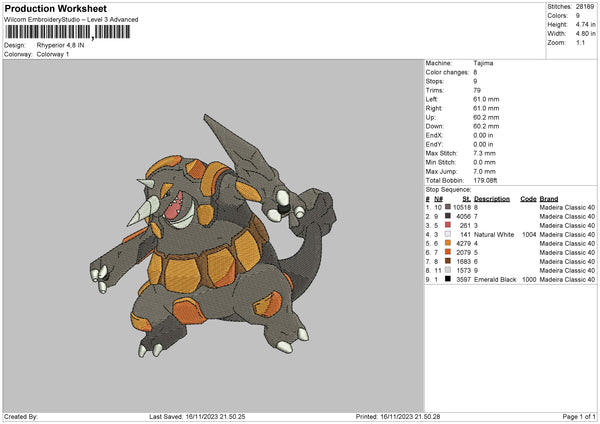Select the Emerald Black color swatch

point(449,279)
